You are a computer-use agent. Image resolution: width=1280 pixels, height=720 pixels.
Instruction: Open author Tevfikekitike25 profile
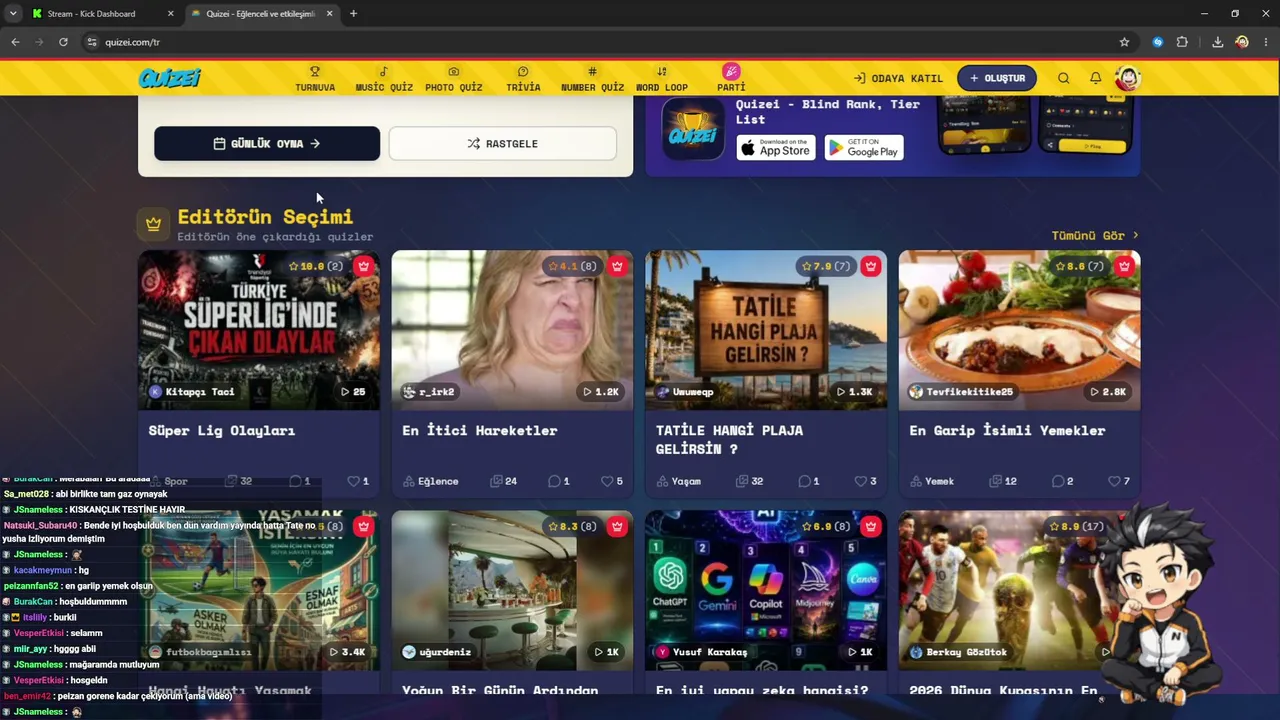click(961, 392)
